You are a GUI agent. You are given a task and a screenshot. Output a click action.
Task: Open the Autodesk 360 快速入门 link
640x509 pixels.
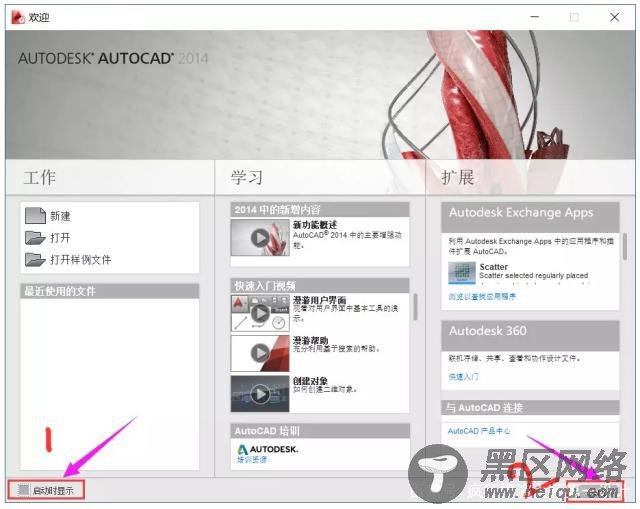point(463,377)
